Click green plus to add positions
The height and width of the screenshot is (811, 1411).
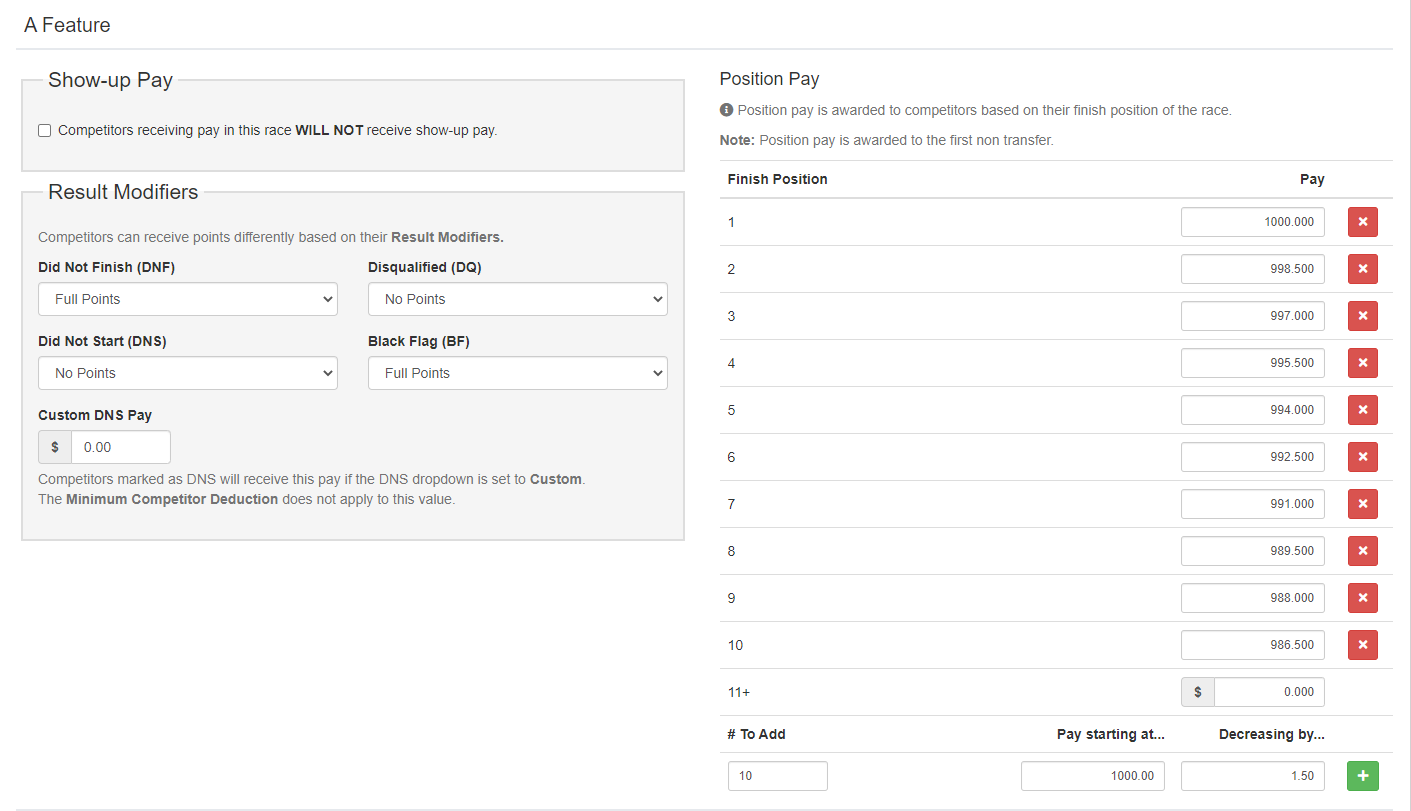coord(1362,776)
